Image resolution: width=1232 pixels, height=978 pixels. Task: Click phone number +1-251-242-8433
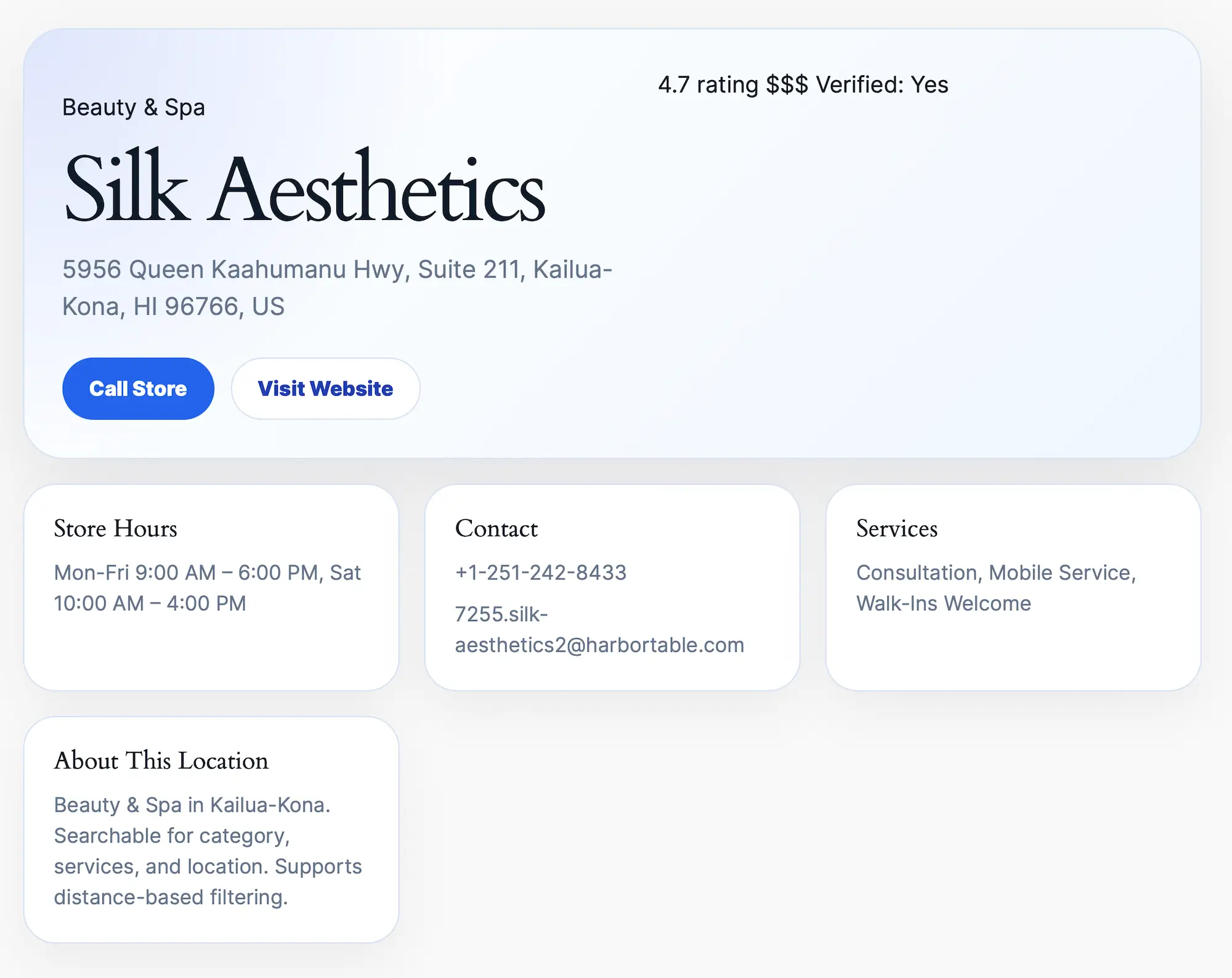(541, 573)
